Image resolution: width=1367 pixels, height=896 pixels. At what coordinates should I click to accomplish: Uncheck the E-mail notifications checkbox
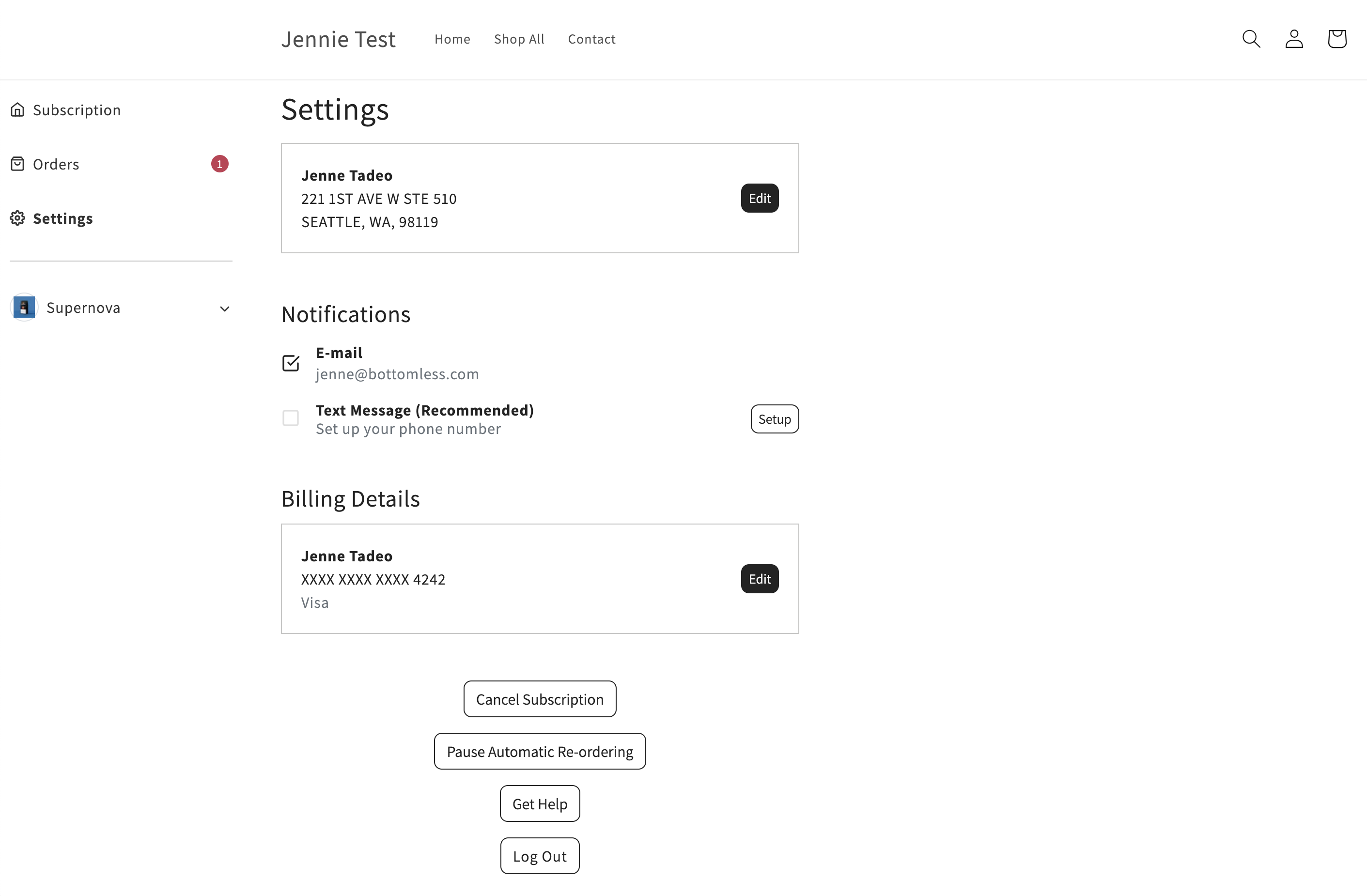coord(291,363)
